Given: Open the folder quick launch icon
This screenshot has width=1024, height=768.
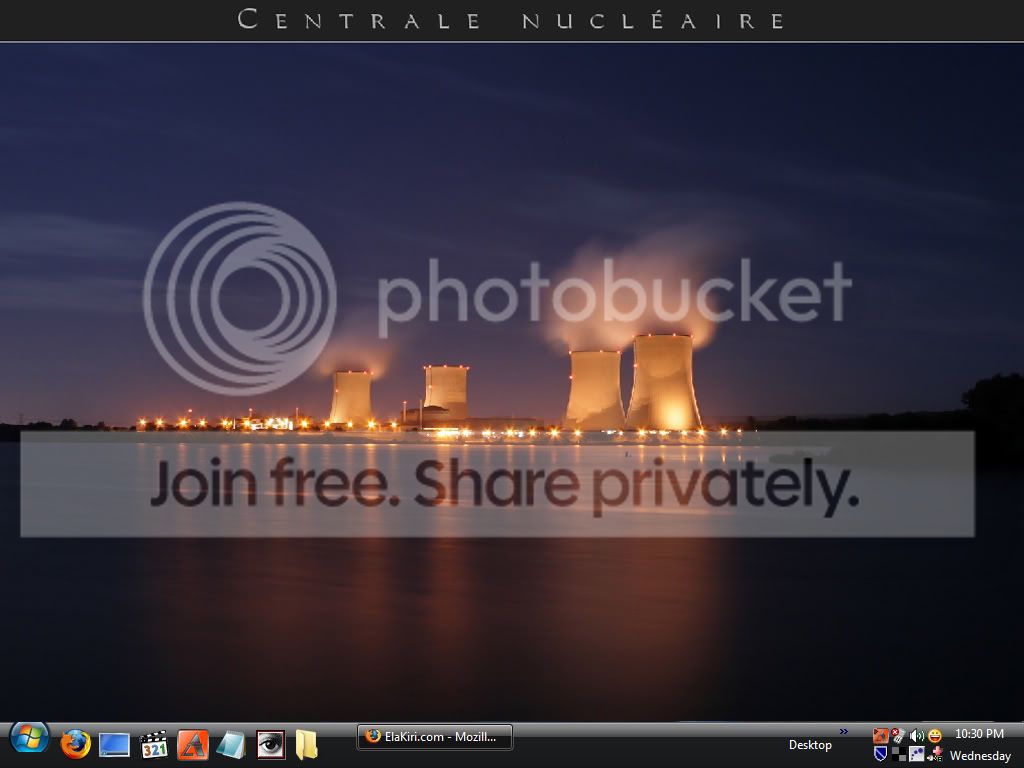Looking at the screenshot, I should pyautogui.click(x=306, y=744).
